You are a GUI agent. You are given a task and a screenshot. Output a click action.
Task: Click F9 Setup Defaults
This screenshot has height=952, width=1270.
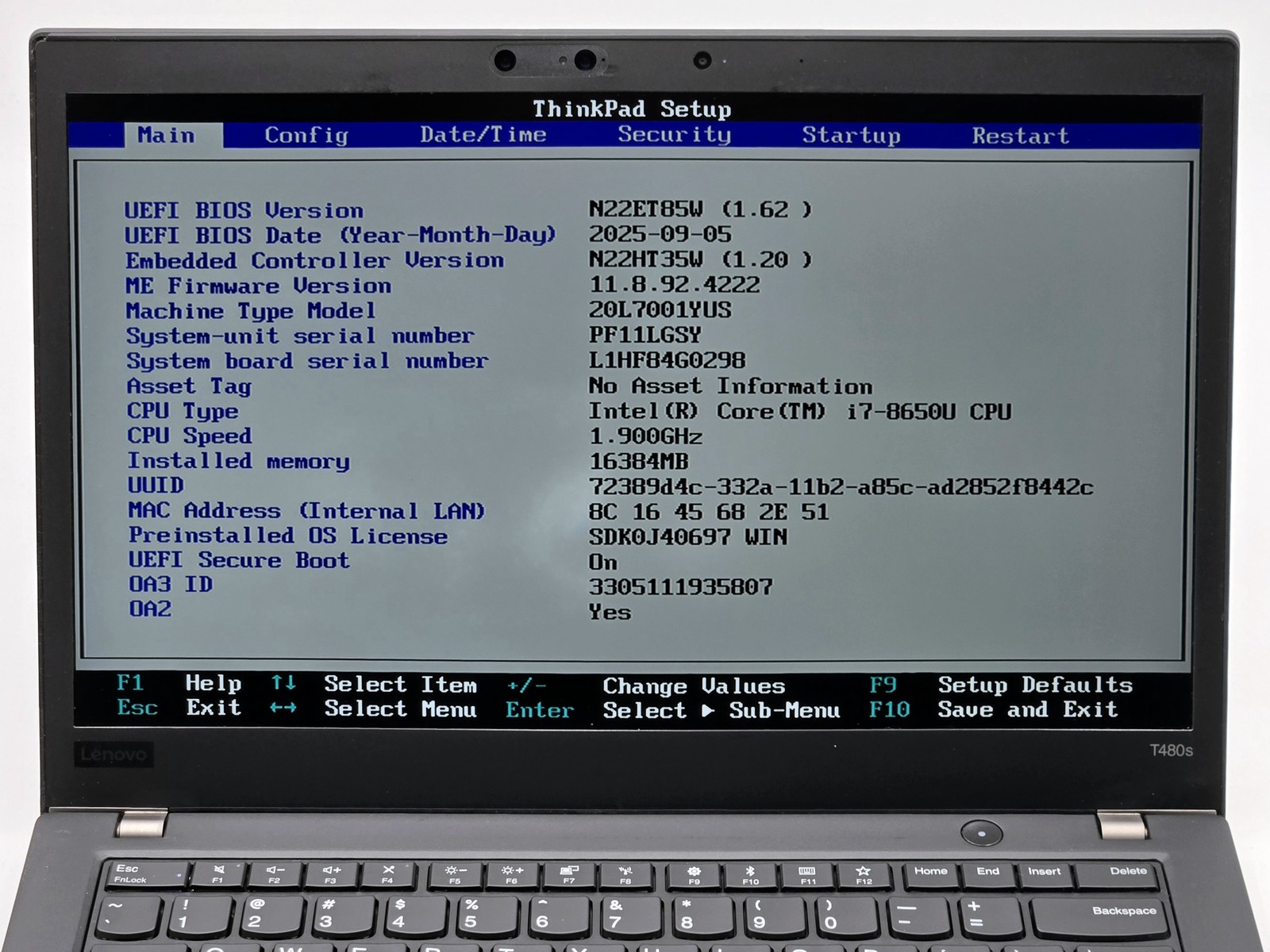coord(1001,685)
